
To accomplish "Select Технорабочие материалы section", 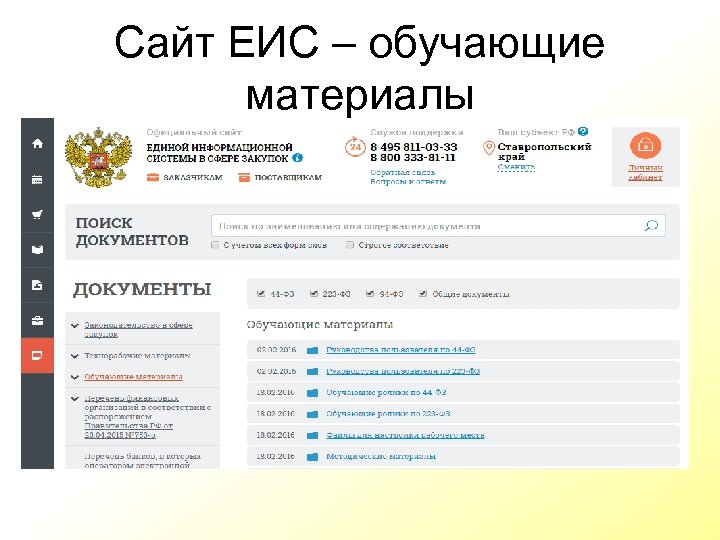I will pyautogui.click(x=137, y=356).
